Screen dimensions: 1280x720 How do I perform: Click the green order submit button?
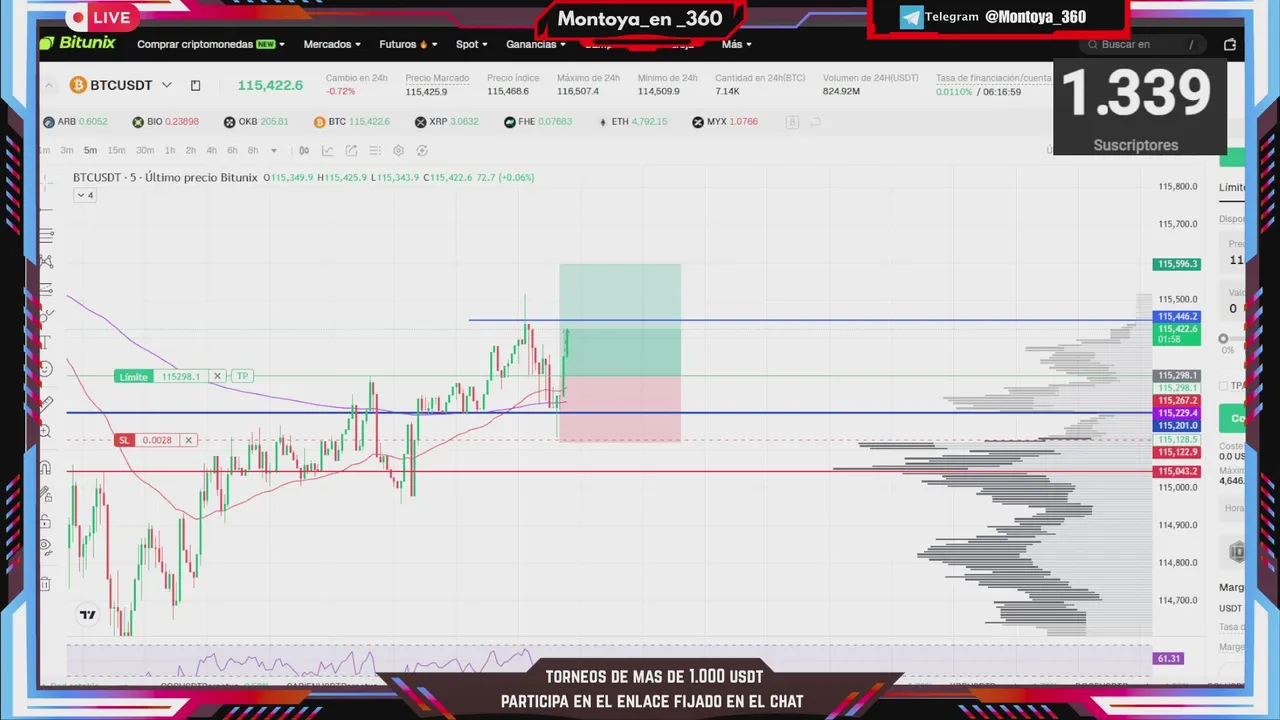[x=1232, y=418]
